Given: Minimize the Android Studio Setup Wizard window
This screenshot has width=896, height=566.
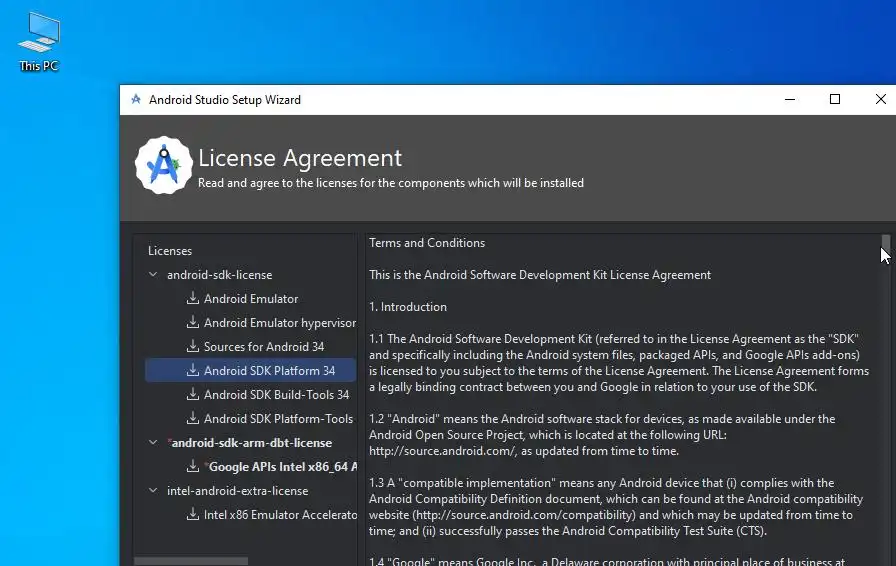Looking at the screenshot, I should (790, 99).
